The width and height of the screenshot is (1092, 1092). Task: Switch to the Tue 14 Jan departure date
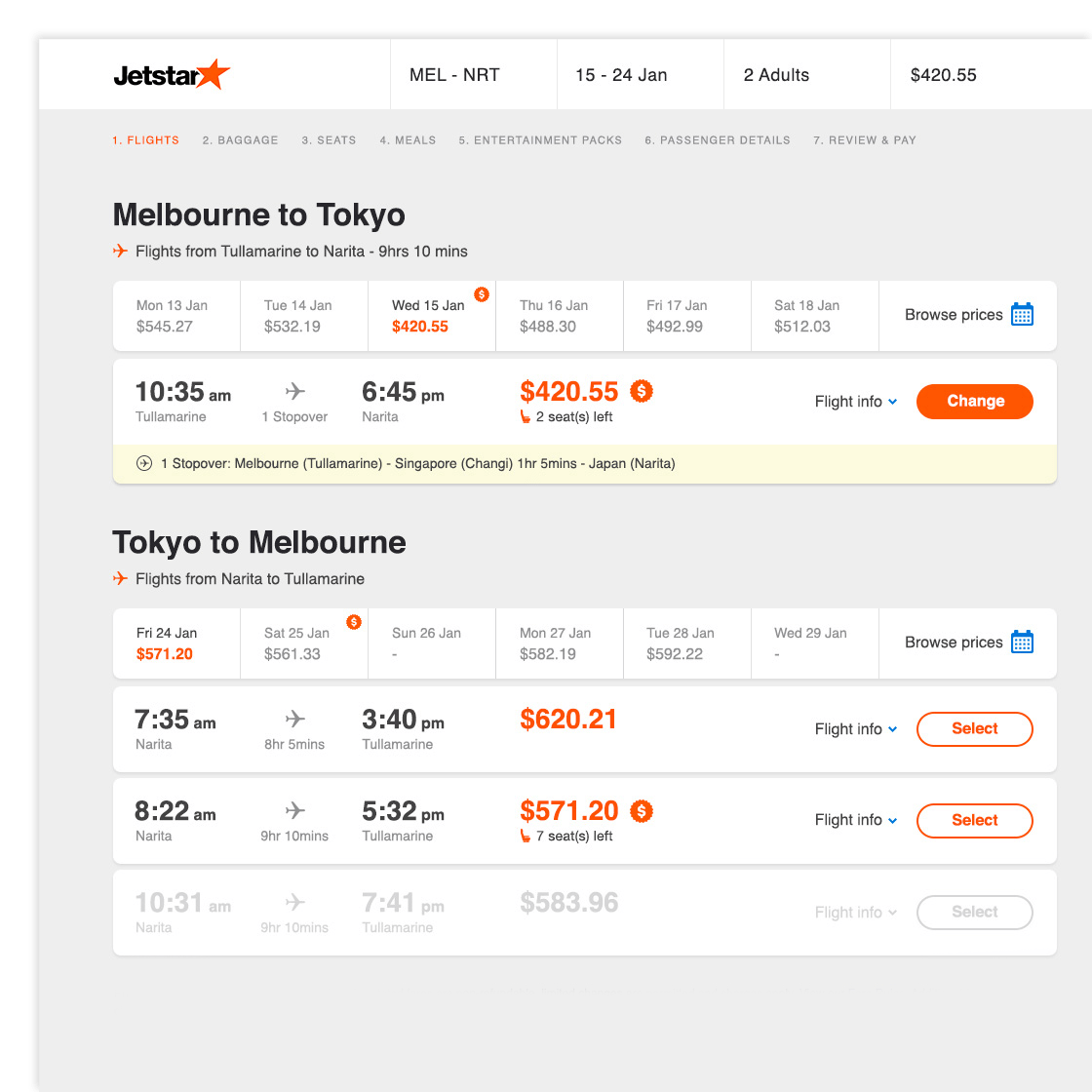coord(303,316)
